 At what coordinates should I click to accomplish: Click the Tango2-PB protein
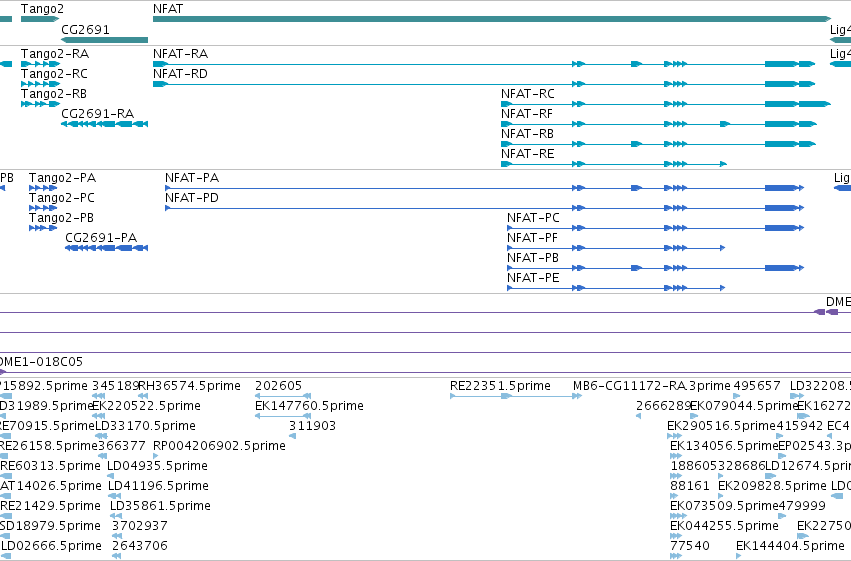tap(43, 228)
